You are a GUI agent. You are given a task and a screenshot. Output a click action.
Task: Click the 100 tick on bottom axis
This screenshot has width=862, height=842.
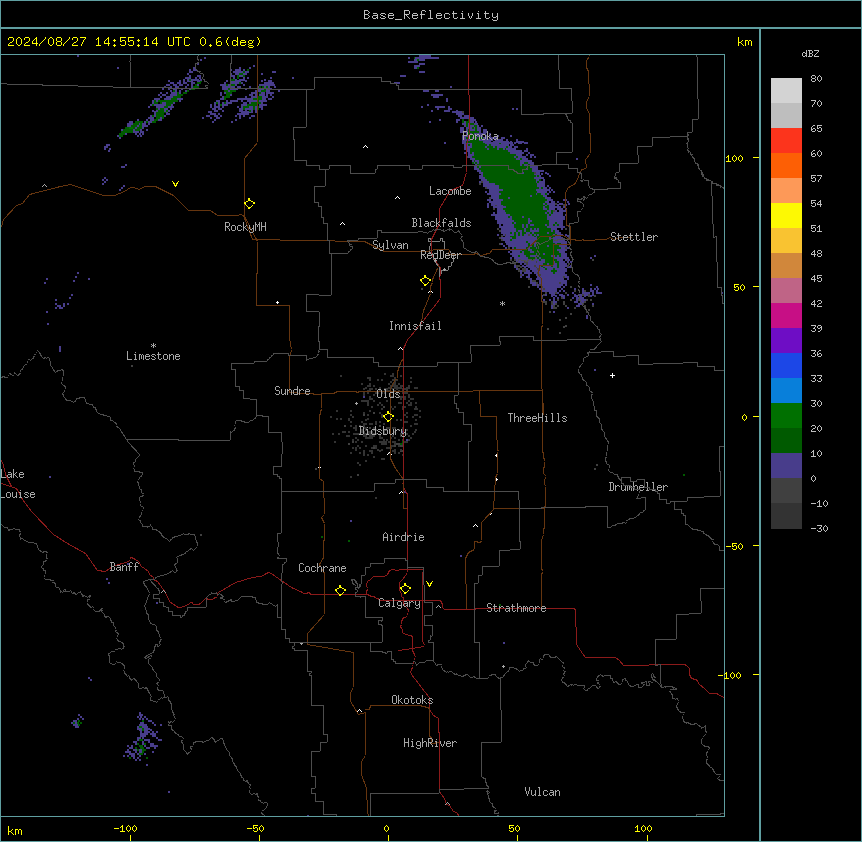pos(643,828)
